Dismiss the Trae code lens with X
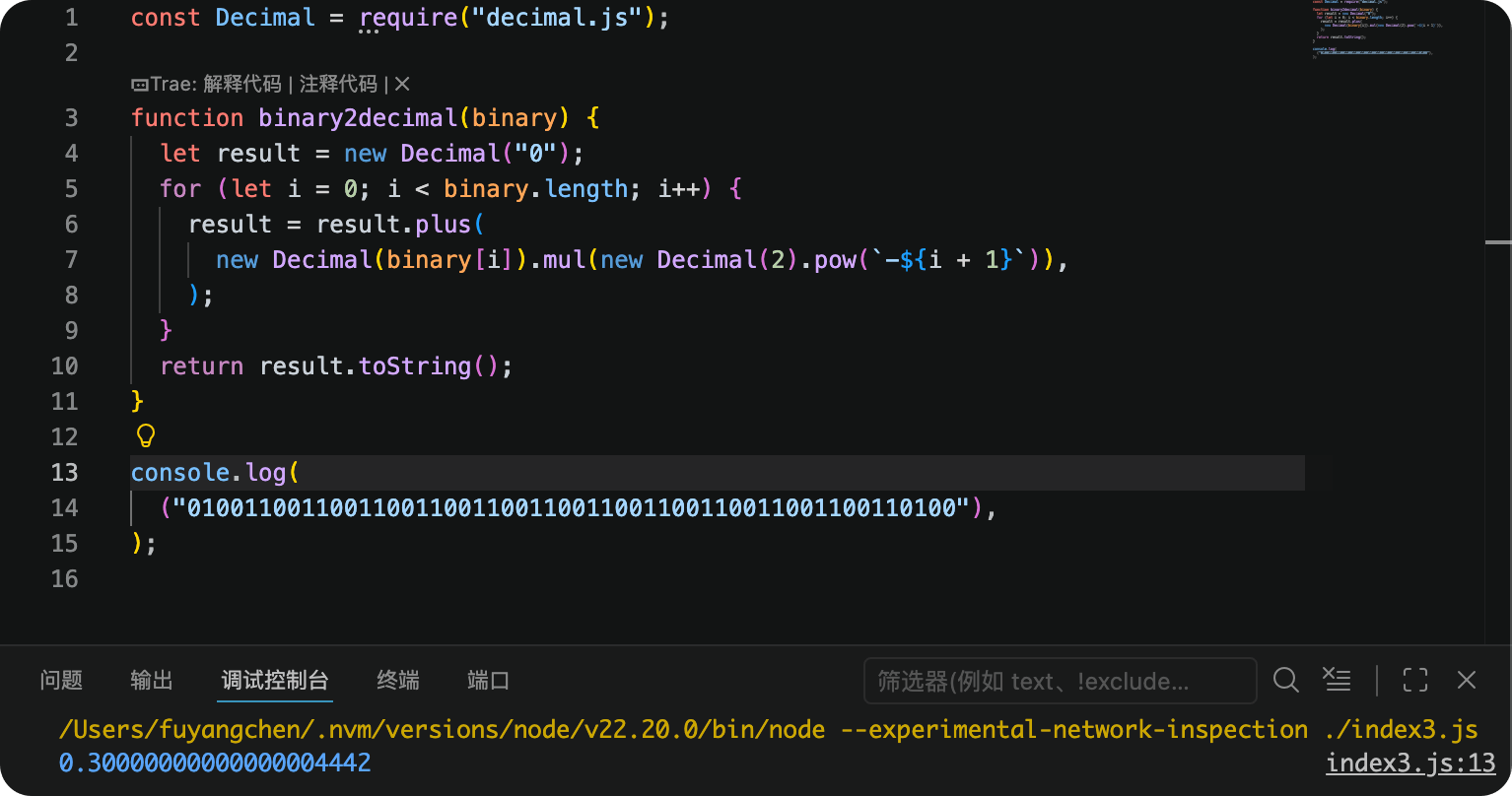This screenshot has width=1512, height=796. click(x=402, y=85)
